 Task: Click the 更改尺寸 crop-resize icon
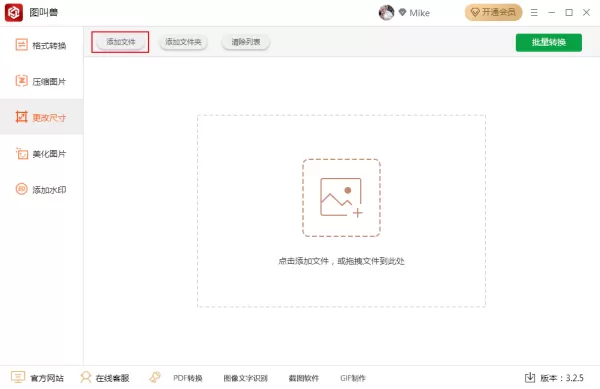[21, 117]
